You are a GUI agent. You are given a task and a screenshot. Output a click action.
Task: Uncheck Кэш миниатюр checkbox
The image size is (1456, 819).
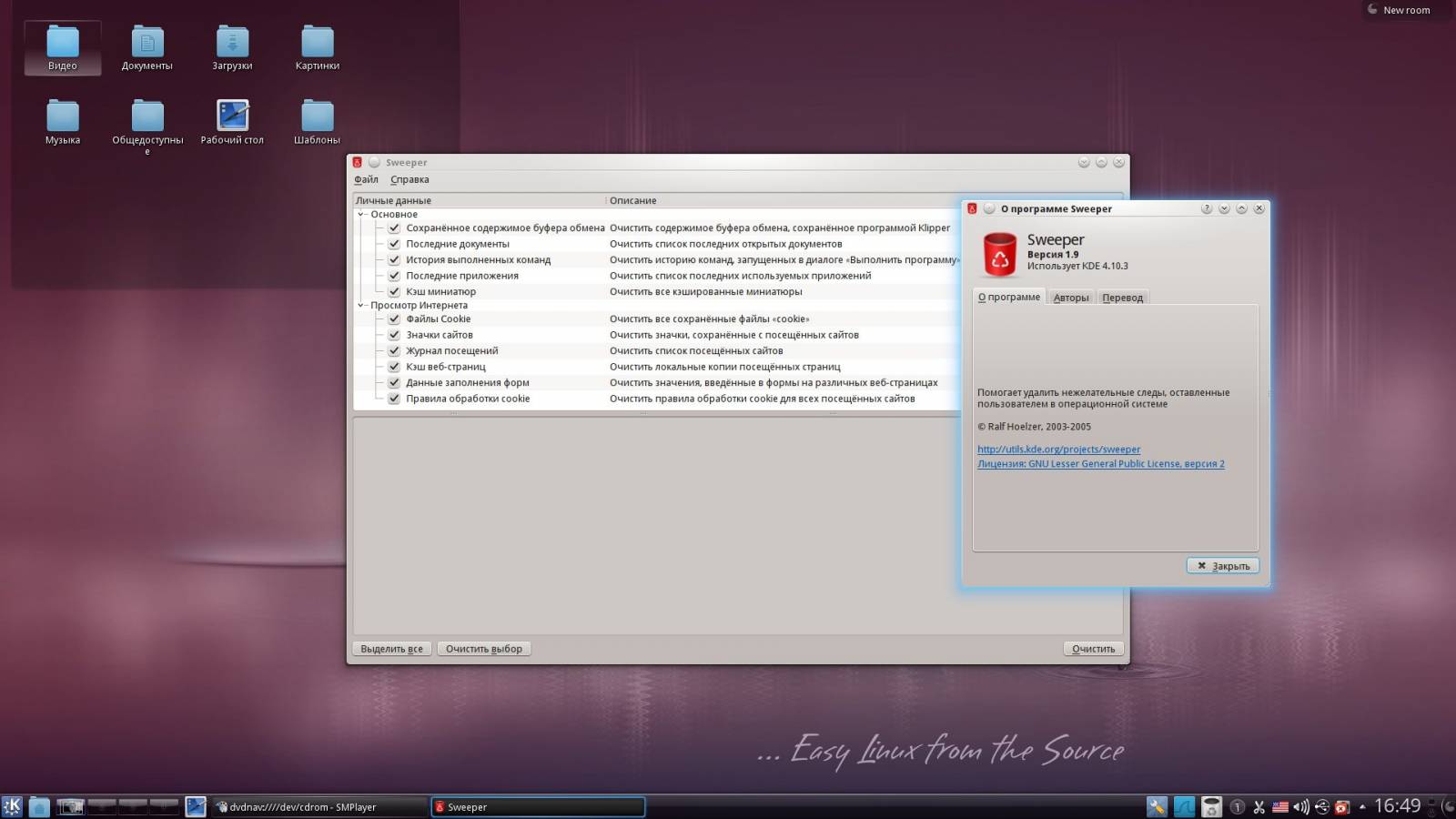click(x=394, y=292)
